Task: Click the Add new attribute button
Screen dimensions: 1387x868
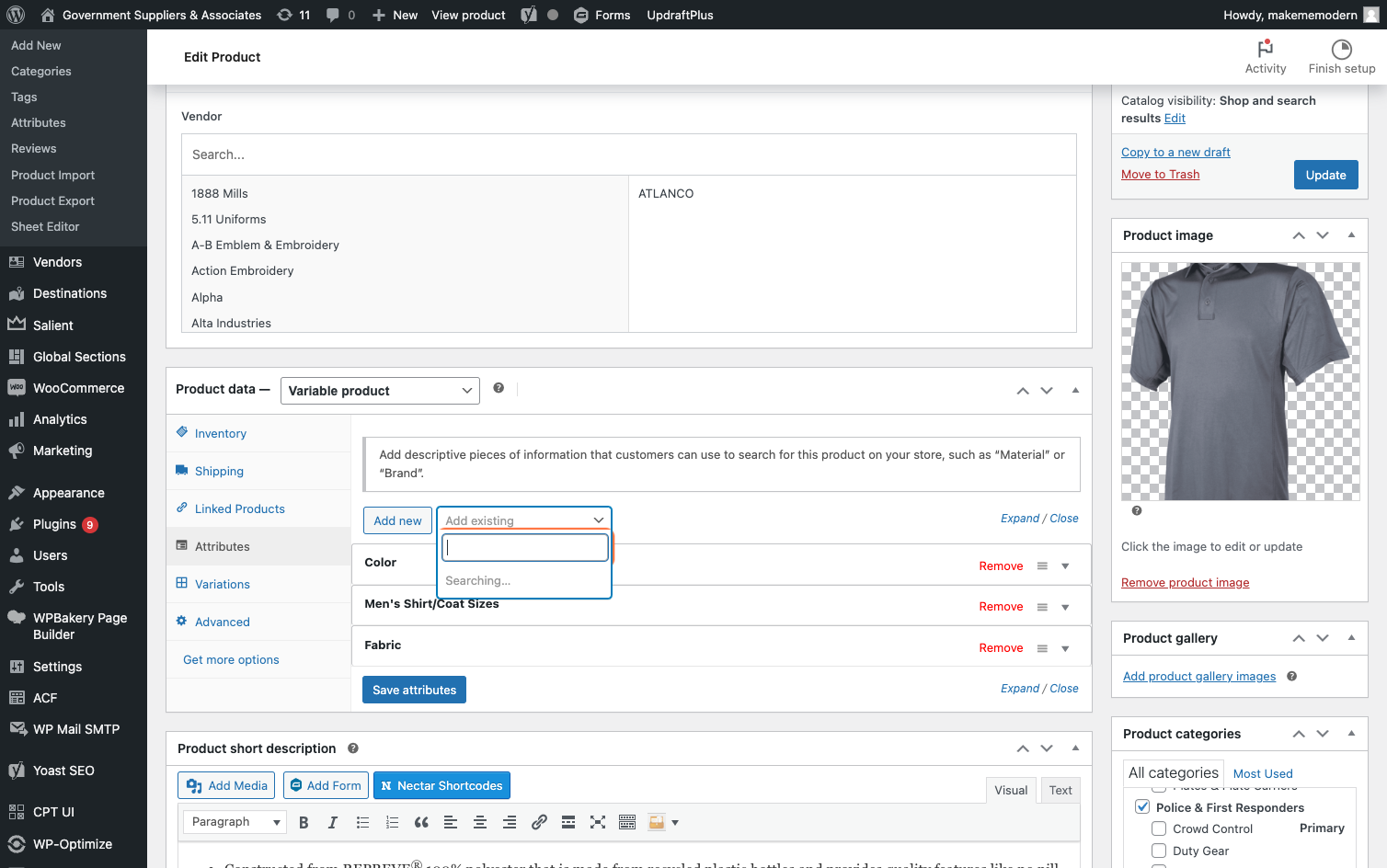Action: [397, 520]
